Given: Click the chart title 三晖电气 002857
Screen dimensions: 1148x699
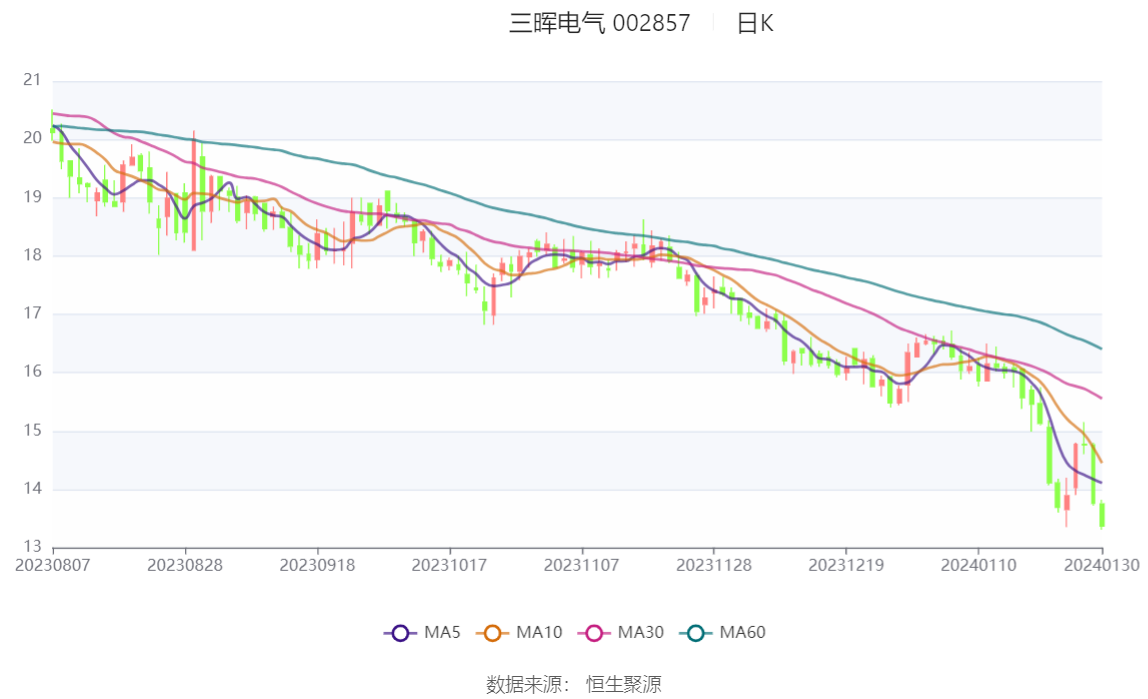Looking at the screenshot, I should [x=600, y=23].
